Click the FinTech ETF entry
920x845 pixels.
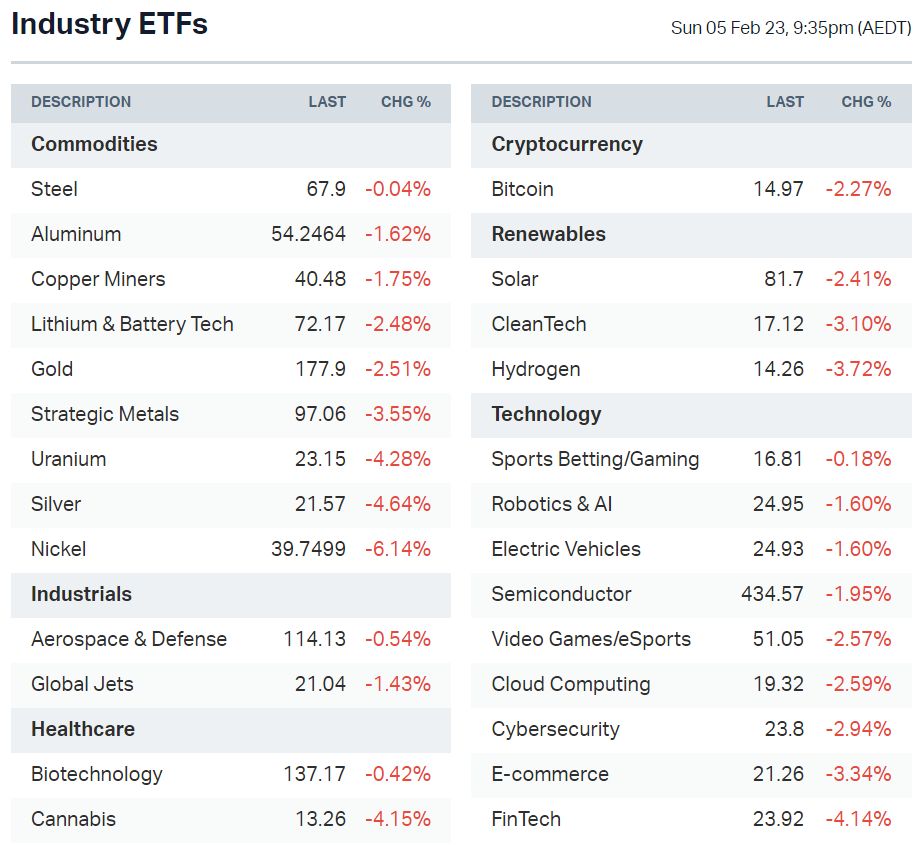[x=526, y=819]
